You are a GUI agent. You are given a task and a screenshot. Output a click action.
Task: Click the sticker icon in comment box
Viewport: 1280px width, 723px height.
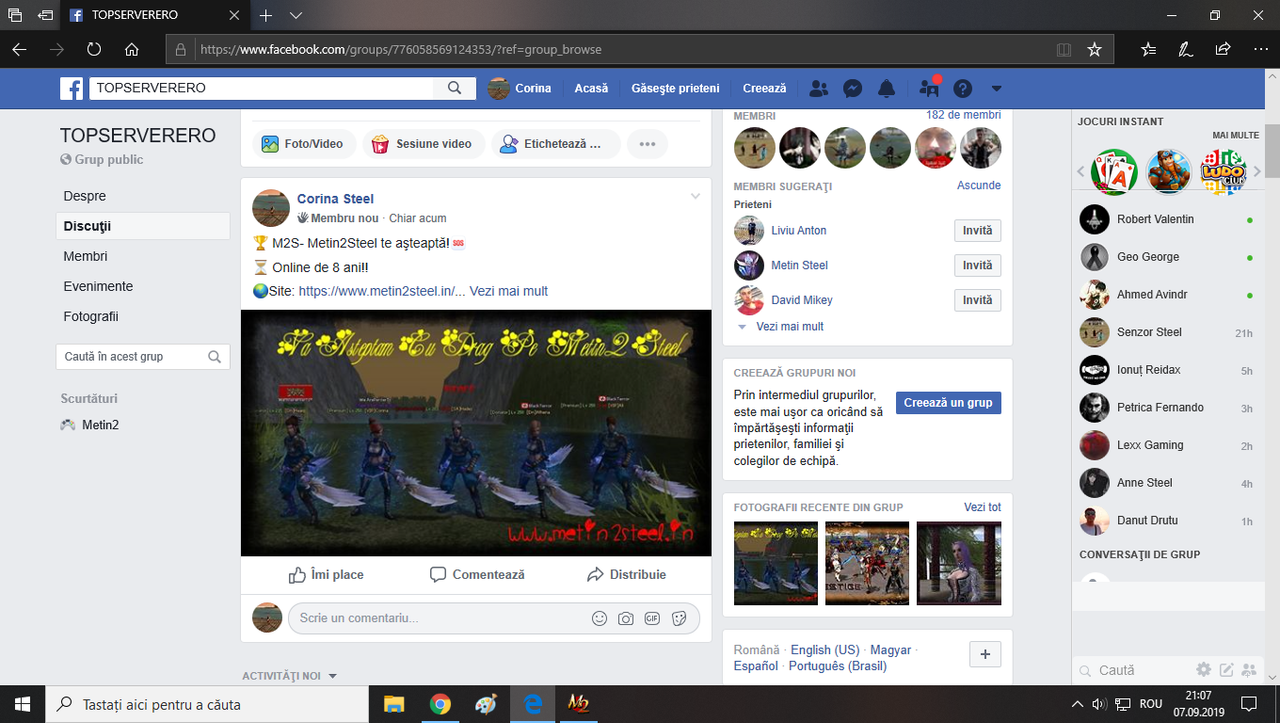[x=679, y=618]
